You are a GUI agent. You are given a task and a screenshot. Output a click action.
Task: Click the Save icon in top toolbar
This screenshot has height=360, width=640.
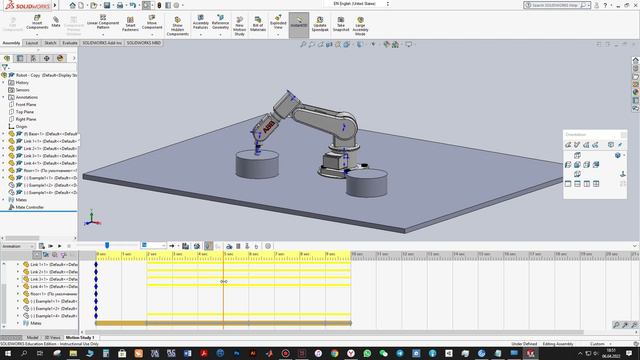click(x=107, y=5)
